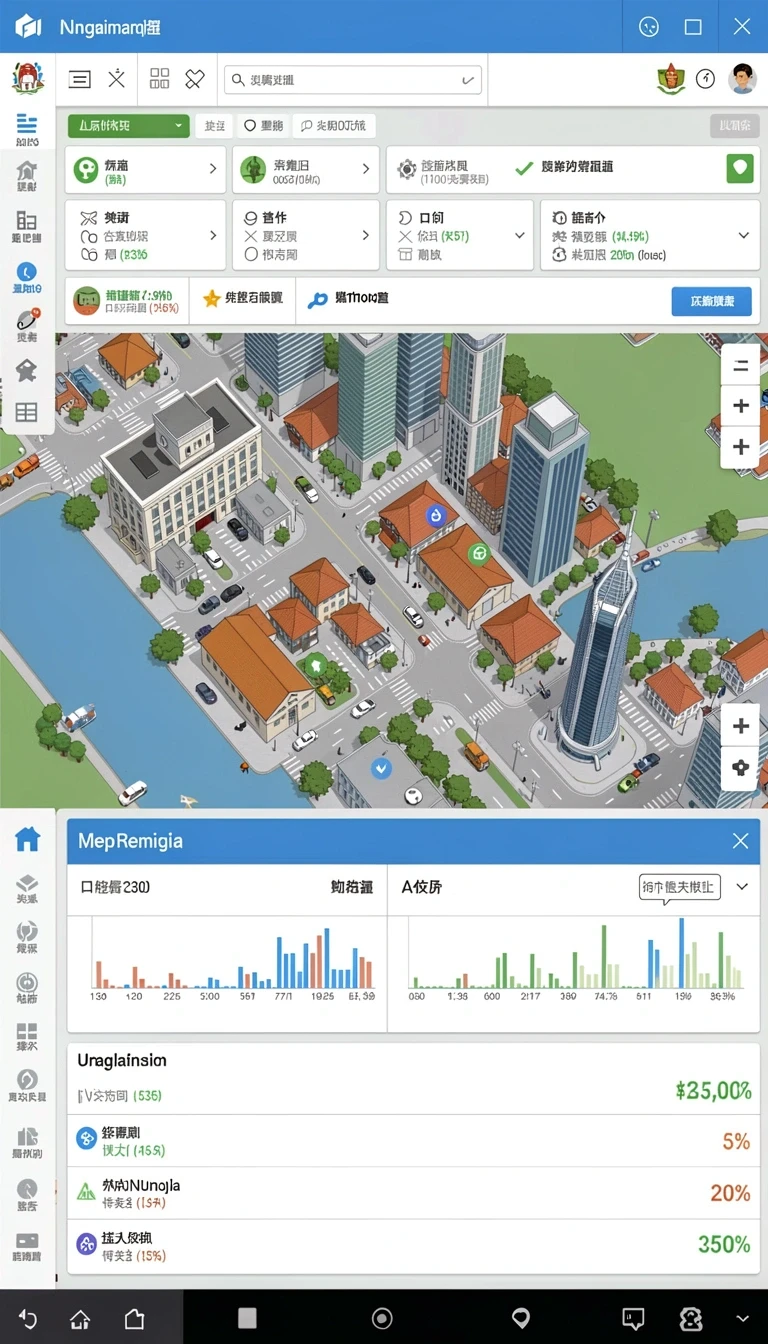This screenshot has width=768, height=1344.
Task: Expand chevron on the green-figure icon card
Action: point(366,169)
